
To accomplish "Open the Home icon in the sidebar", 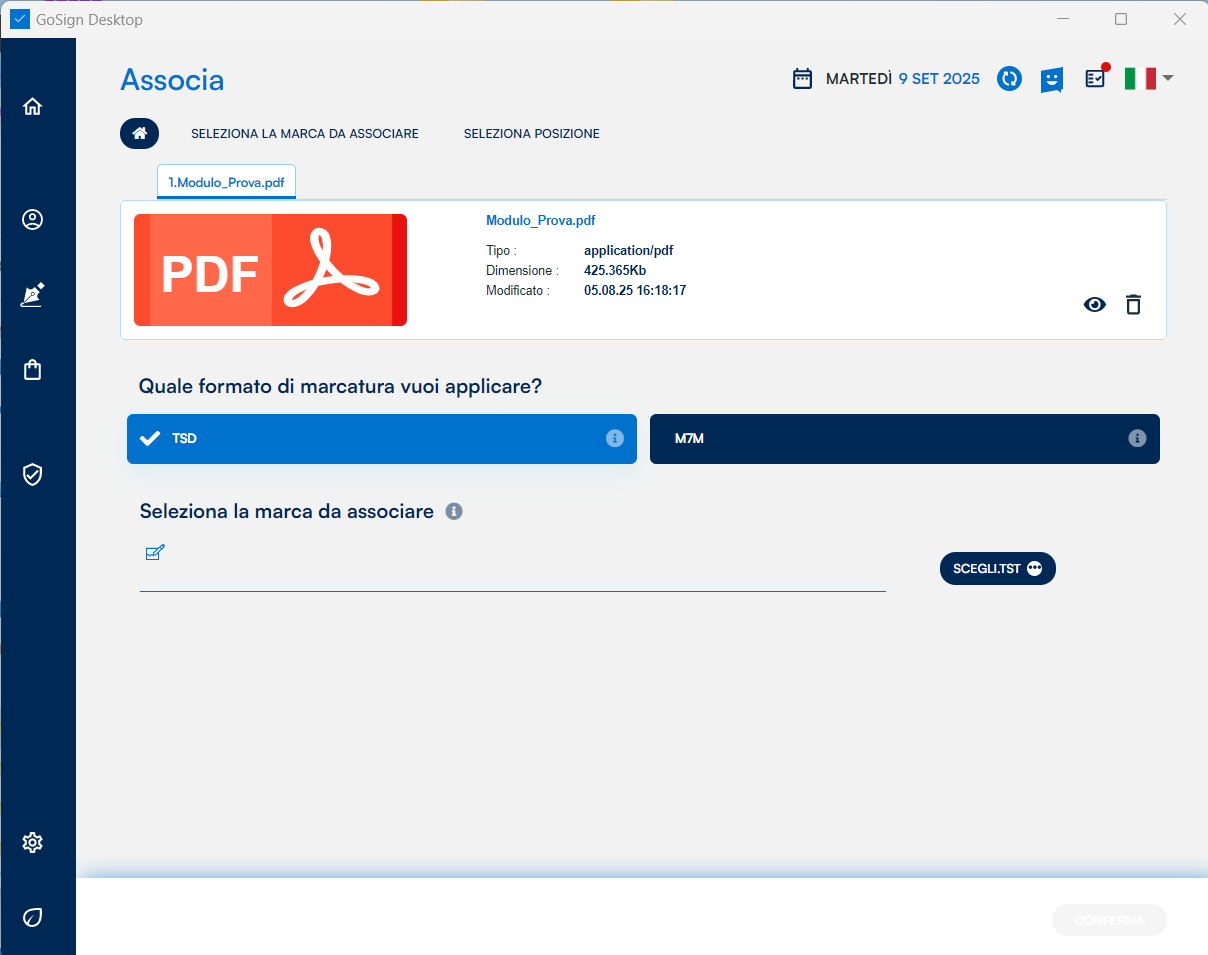I will click(33, 107).
